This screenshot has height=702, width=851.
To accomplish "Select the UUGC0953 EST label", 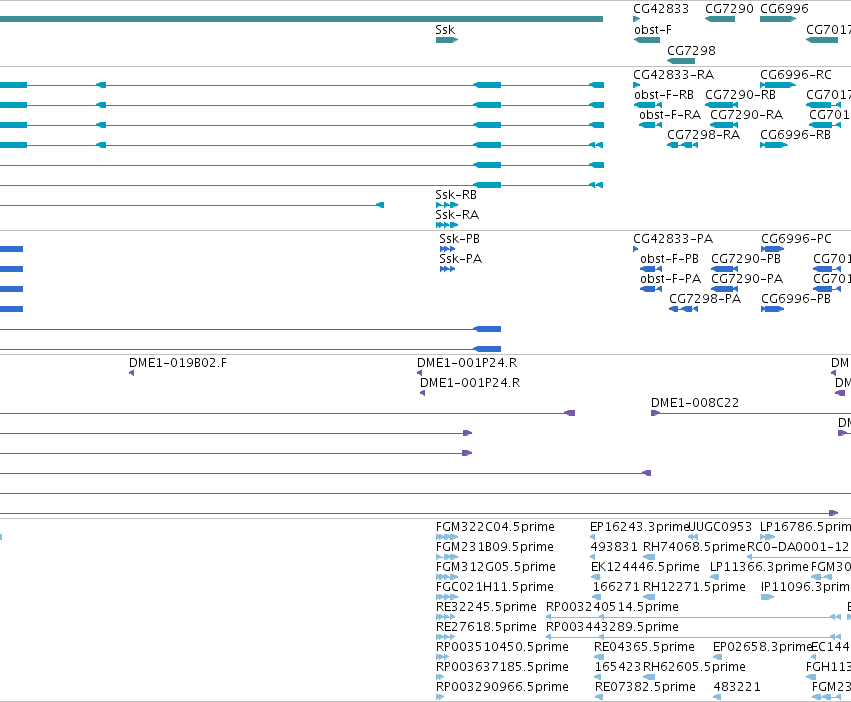I will coord(720,527).
